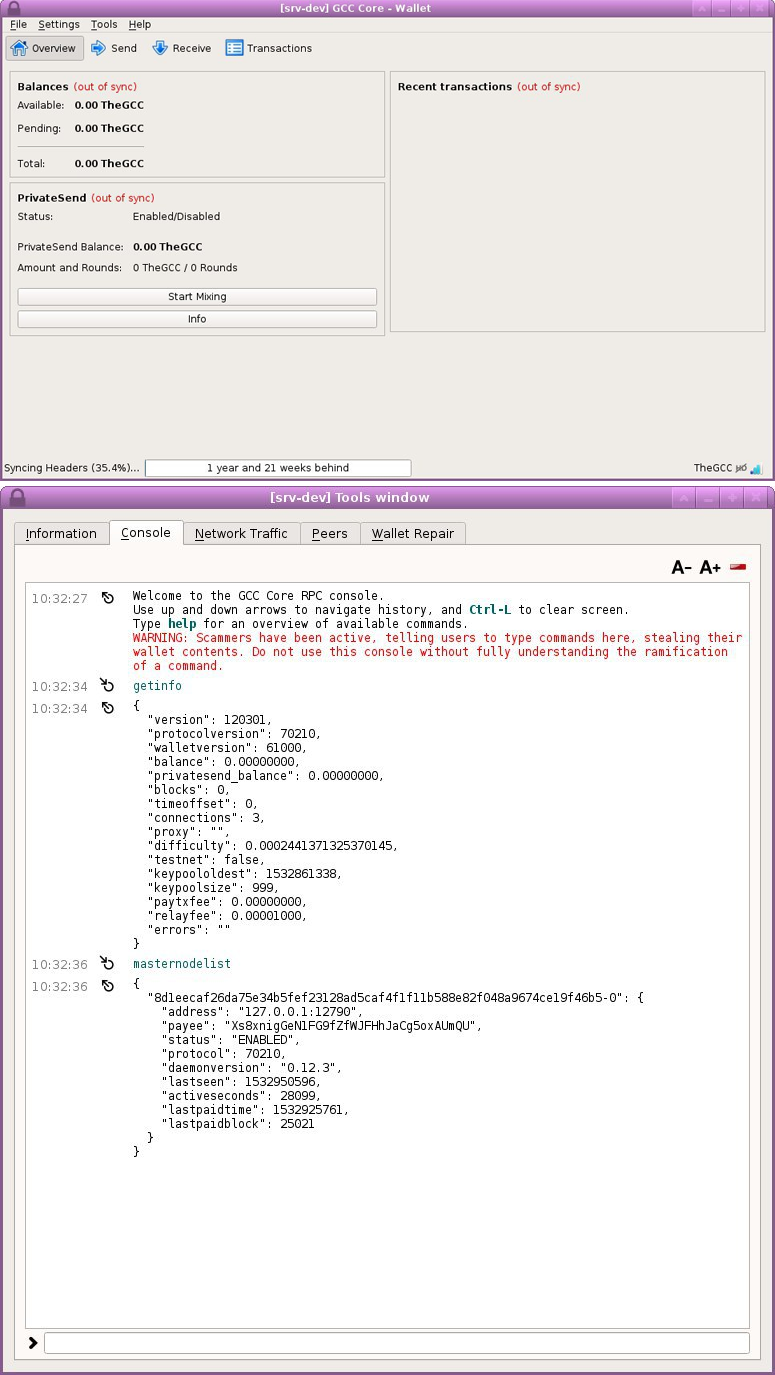Open the Send page in toolbar

[x=113, y=48]
